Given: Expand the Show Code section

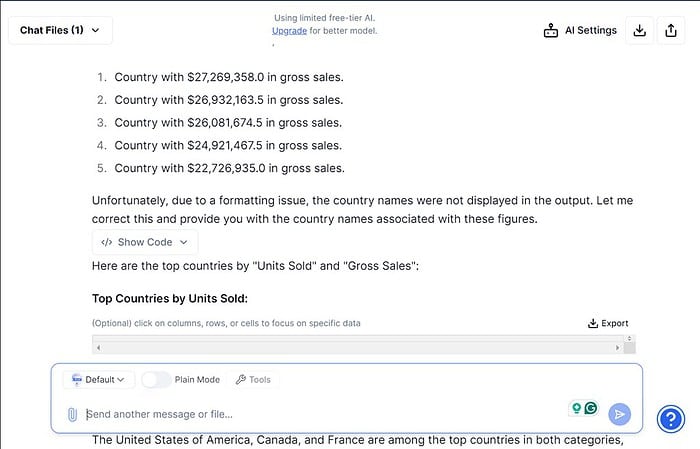Looking at the screenshot, I should [145, 242].
